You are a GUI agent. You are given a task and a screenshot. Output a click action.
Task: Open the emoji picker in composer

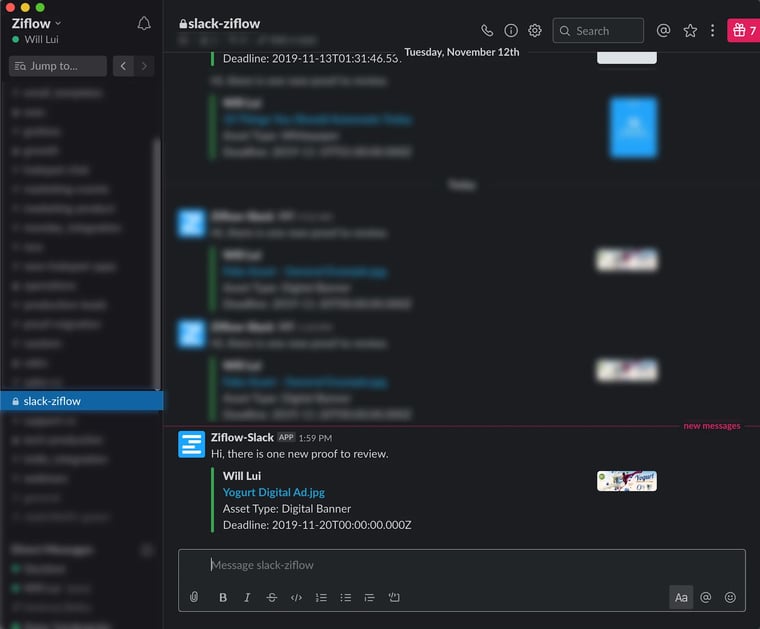tap(730, 597)
